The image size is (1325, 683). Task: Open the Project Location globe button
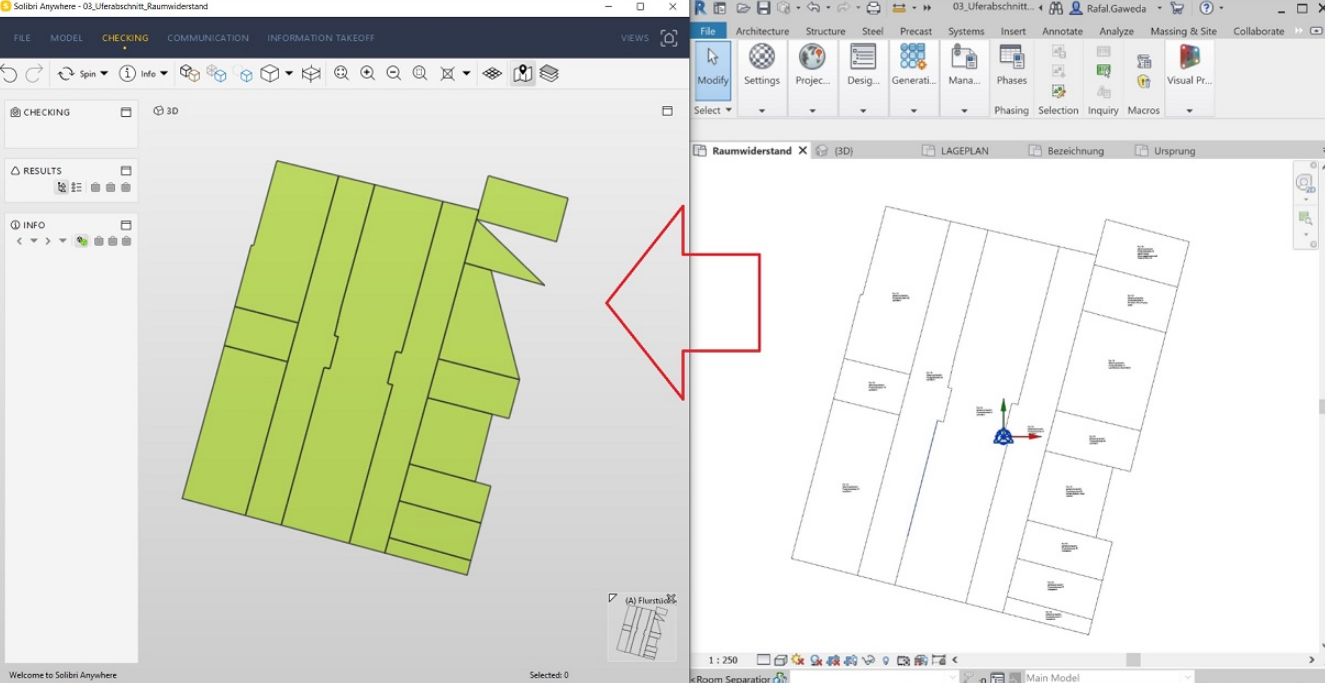tap(812, 66)
